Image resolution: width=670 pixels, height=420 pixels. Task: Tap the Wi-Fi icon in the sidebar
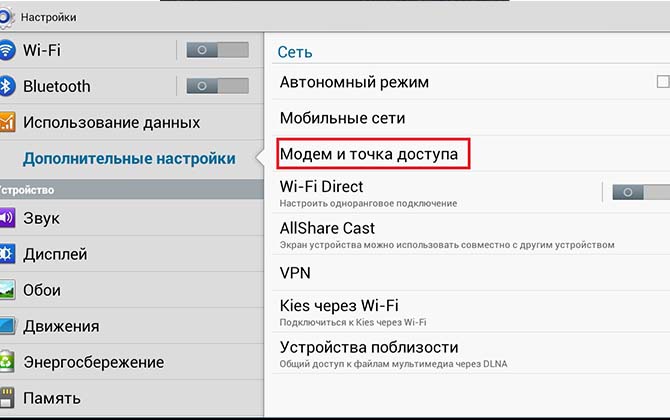pos(6,50)
